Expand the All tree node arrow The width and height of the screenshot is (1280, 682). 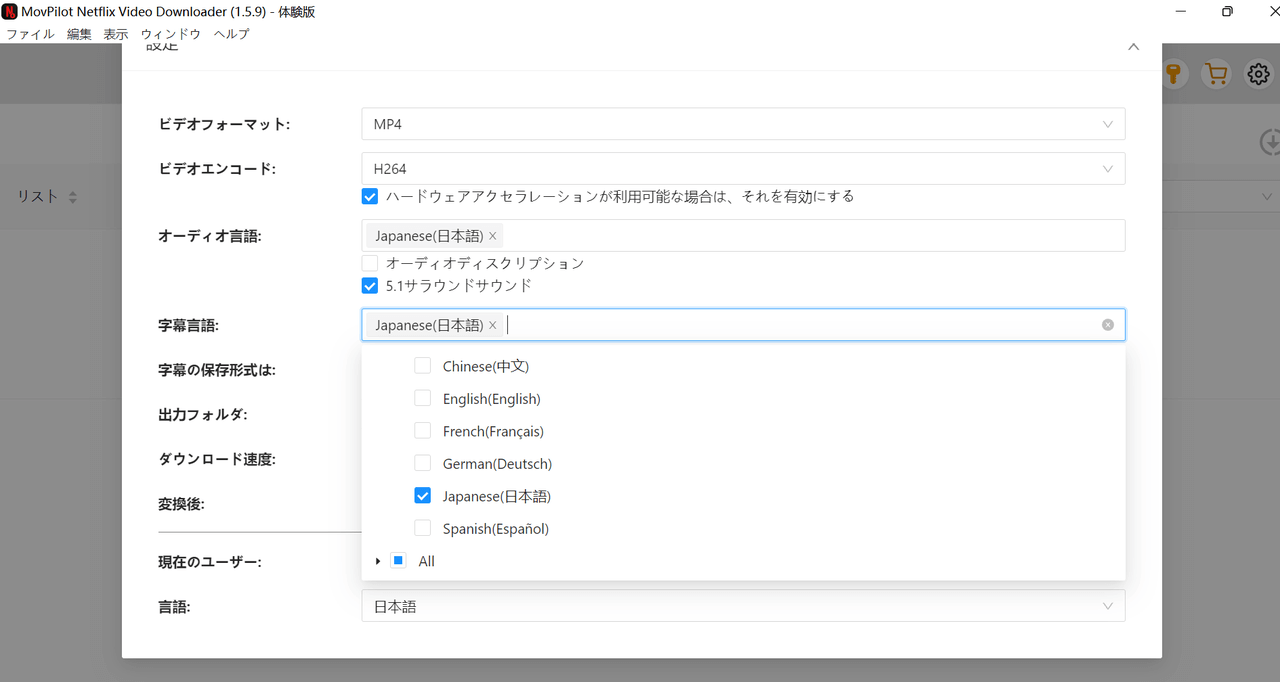coord(378,561)
